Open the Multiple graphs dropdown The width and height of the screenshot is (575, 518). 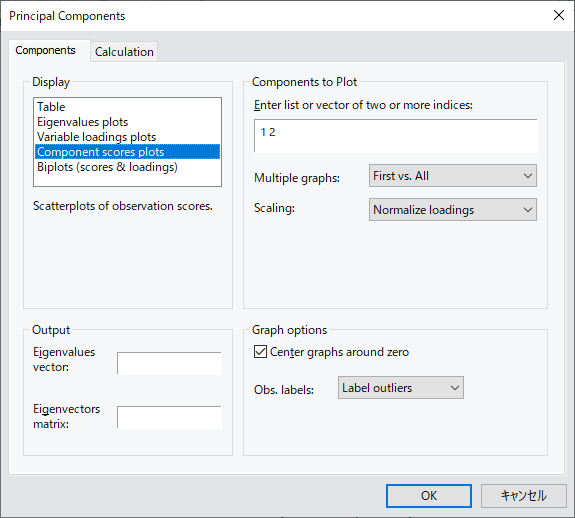pos(453,176)
